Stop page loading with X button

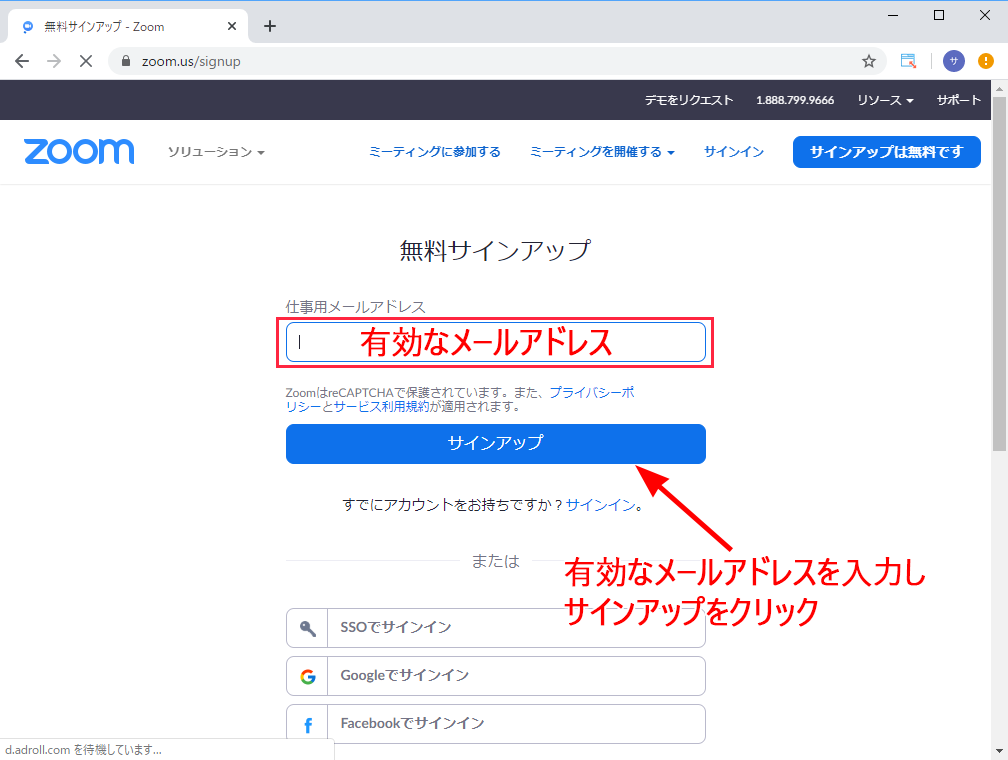coord(86,61)
